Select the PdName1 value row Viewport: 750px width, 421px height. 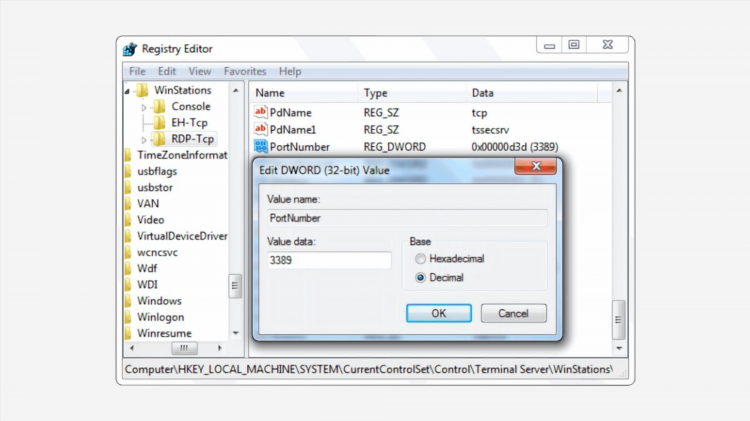[x=430, y=130]
